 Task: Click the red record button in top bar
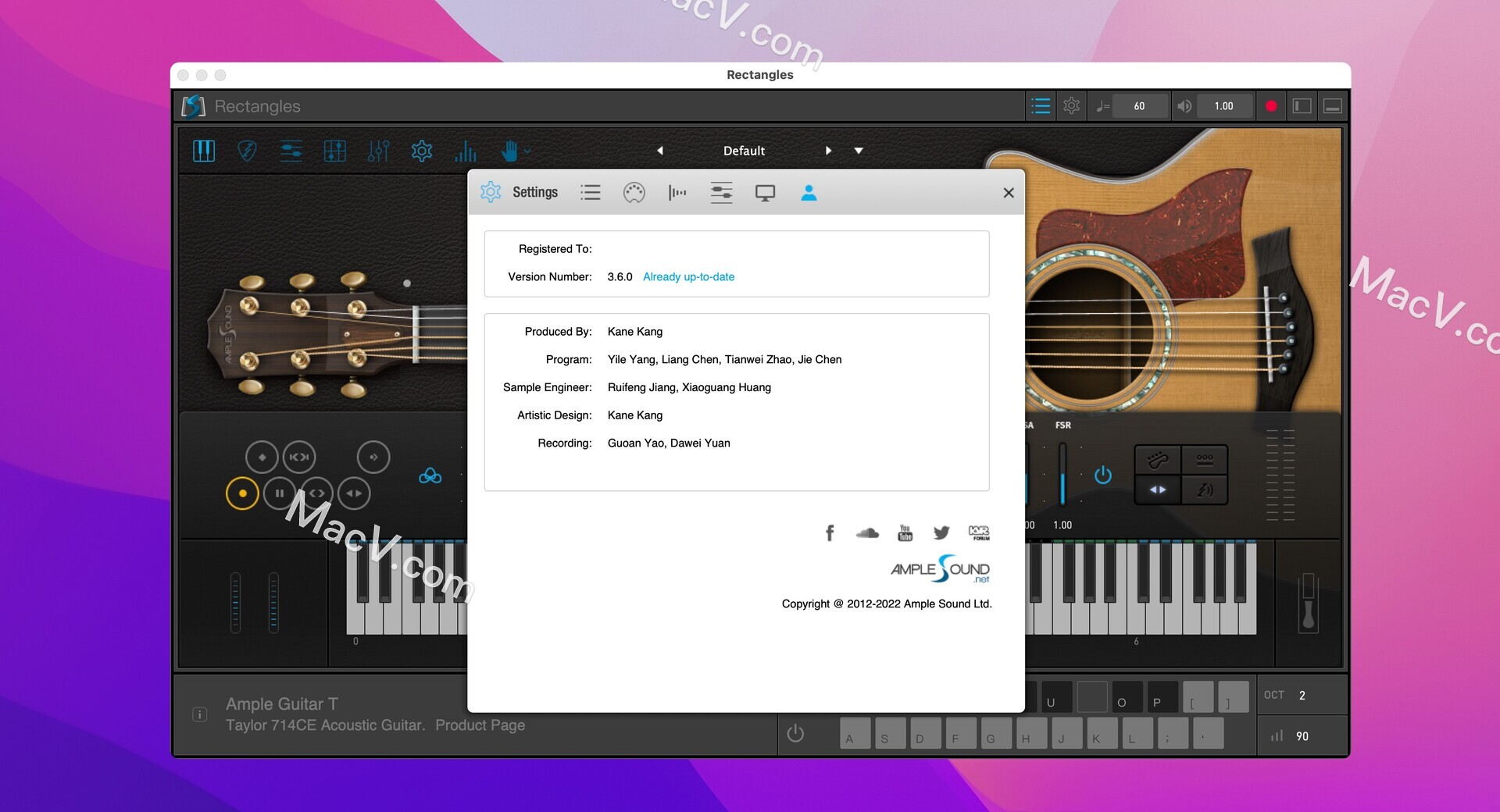[1271, 106]
